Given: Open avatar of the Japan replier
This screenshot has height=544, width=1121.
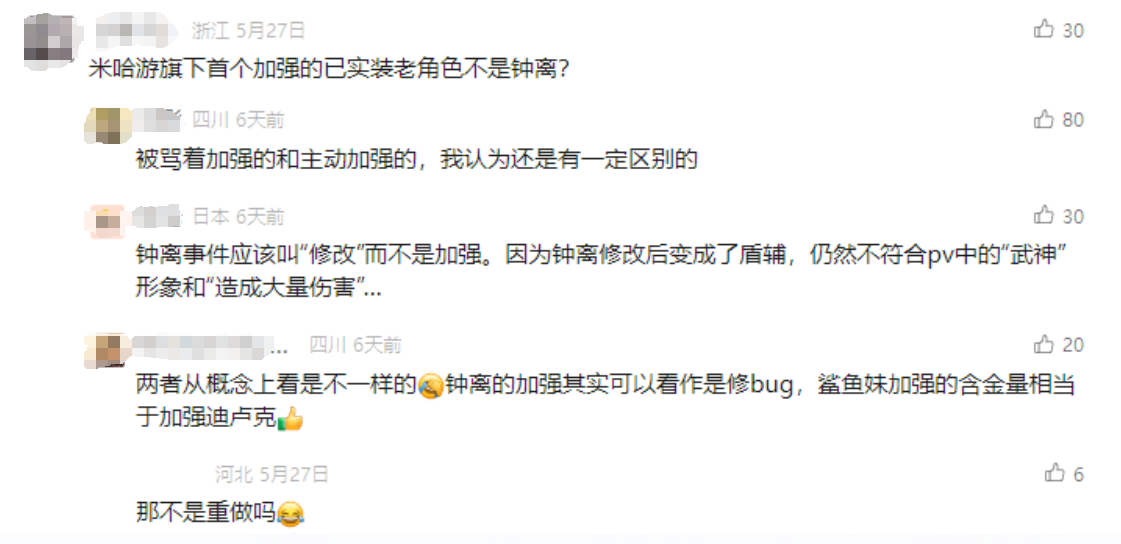Looking at the screenshot, I should click(107, 221).
